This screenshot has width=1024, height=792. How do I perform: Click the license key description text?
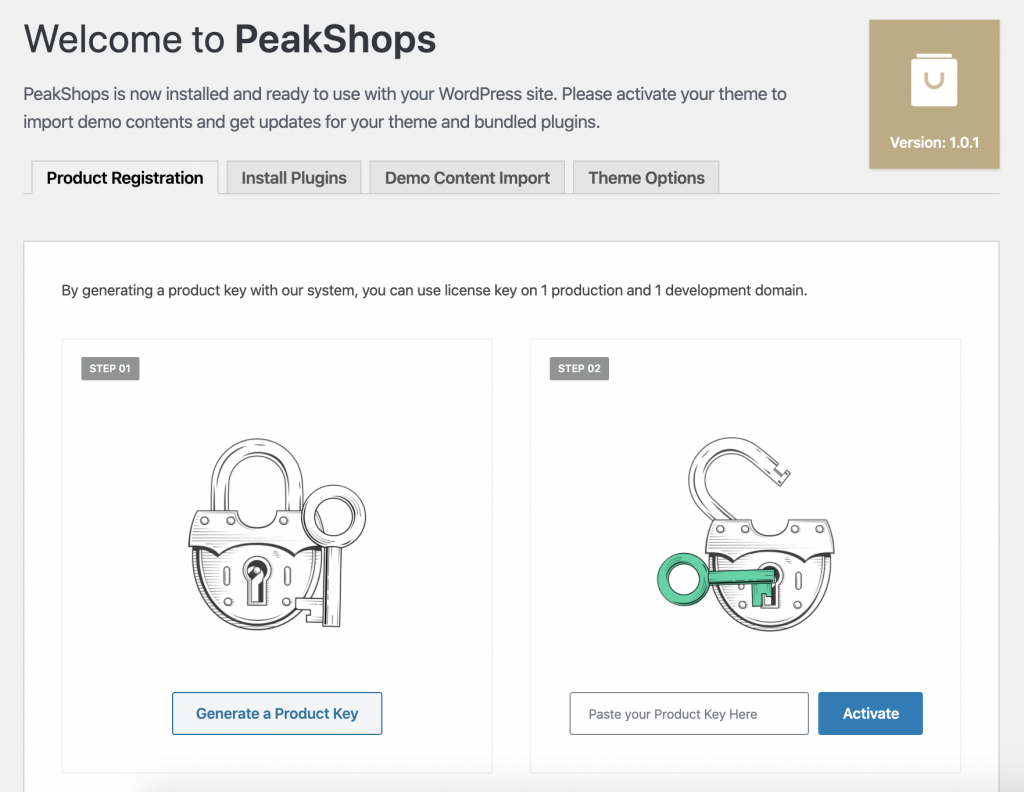(x=434, y=290)
